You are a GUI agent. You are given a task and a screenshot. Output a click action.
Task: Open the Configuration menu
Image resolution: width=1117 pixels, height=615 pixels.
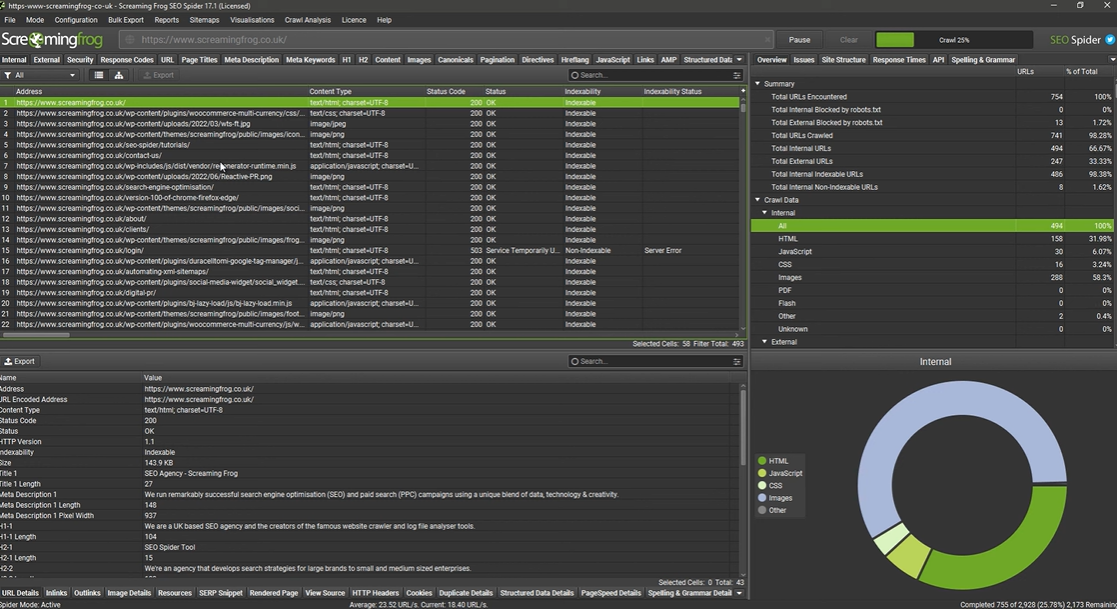tap(76, 20)
